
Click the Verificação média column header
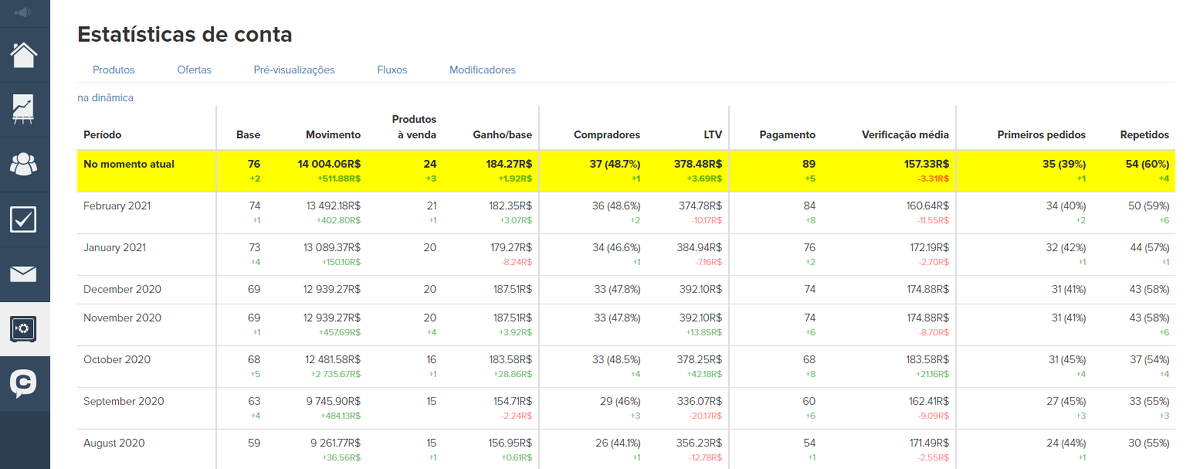(x=905, y=135)
